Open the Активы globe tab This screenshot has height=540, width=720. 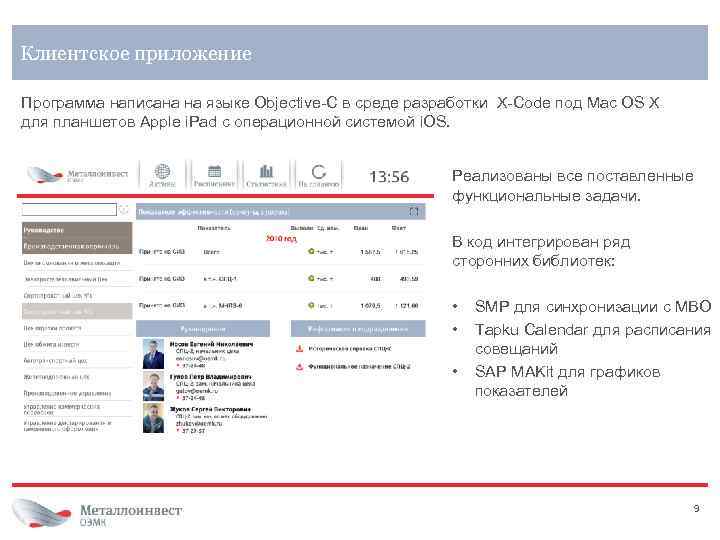tap(162, 175)
